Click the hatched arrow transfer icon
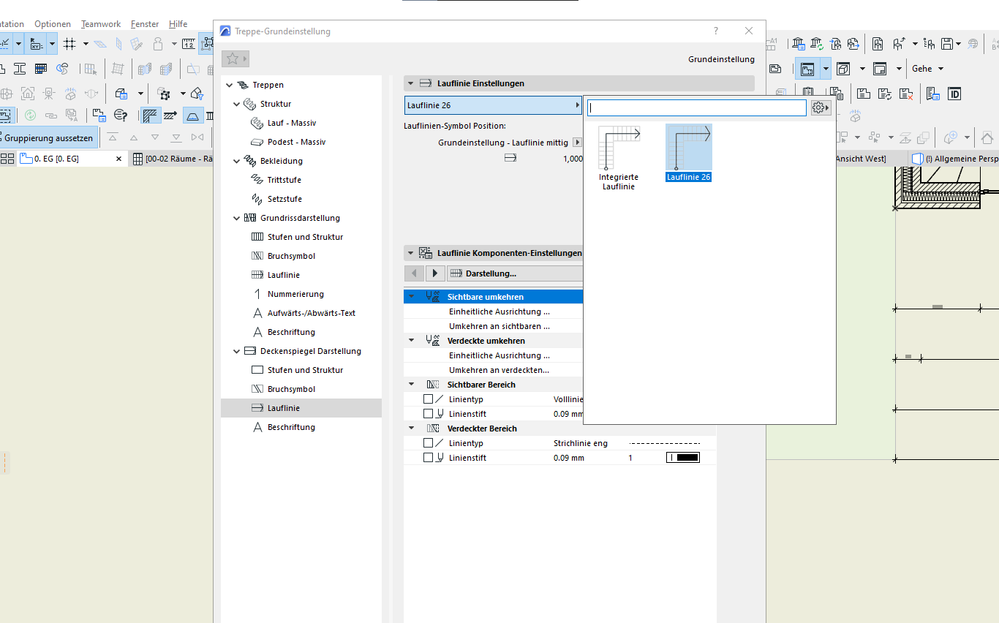This screenshot has width=999, height=623. 170,115
